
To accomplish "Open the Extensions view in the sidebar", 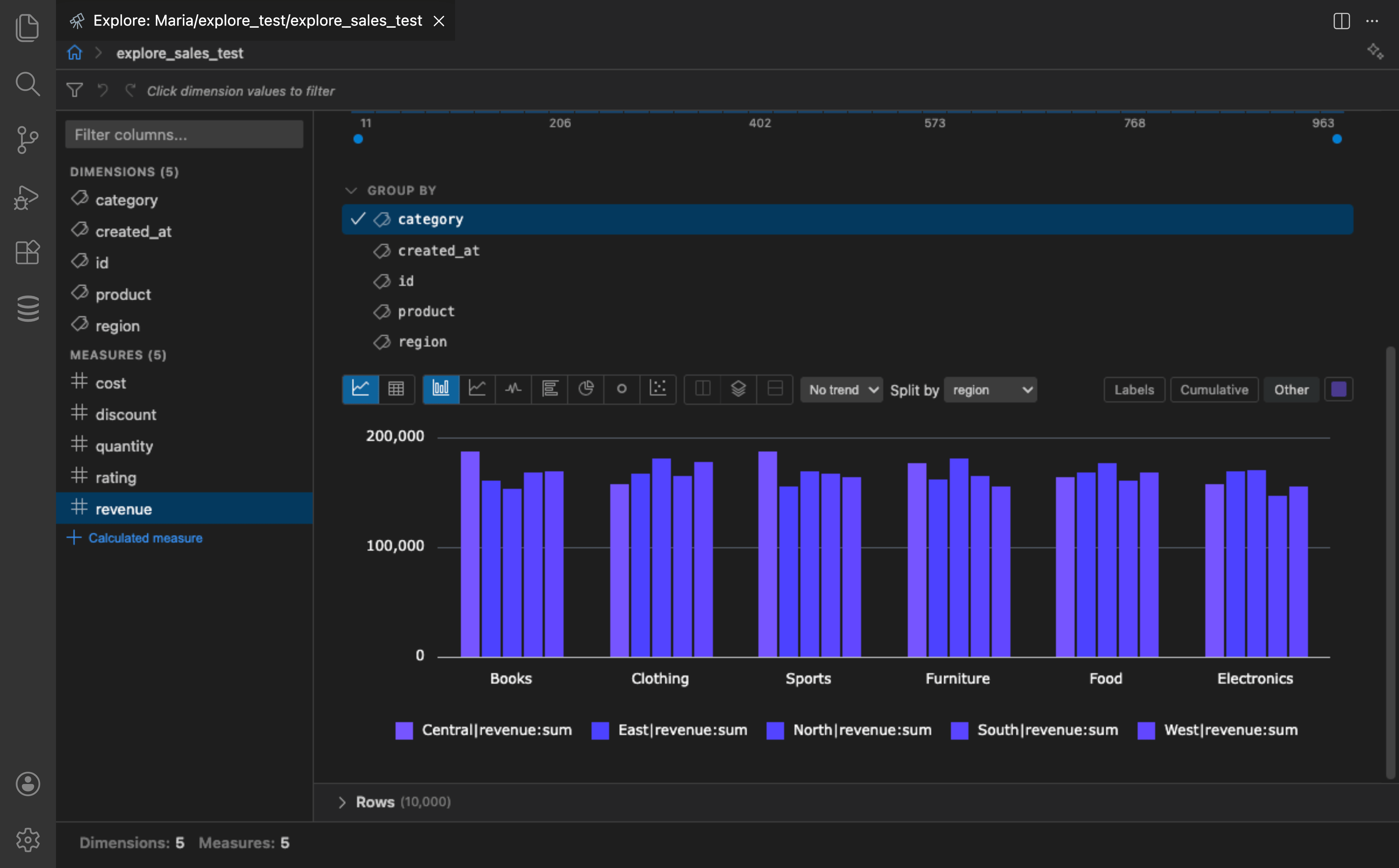I will coord(27,252).
